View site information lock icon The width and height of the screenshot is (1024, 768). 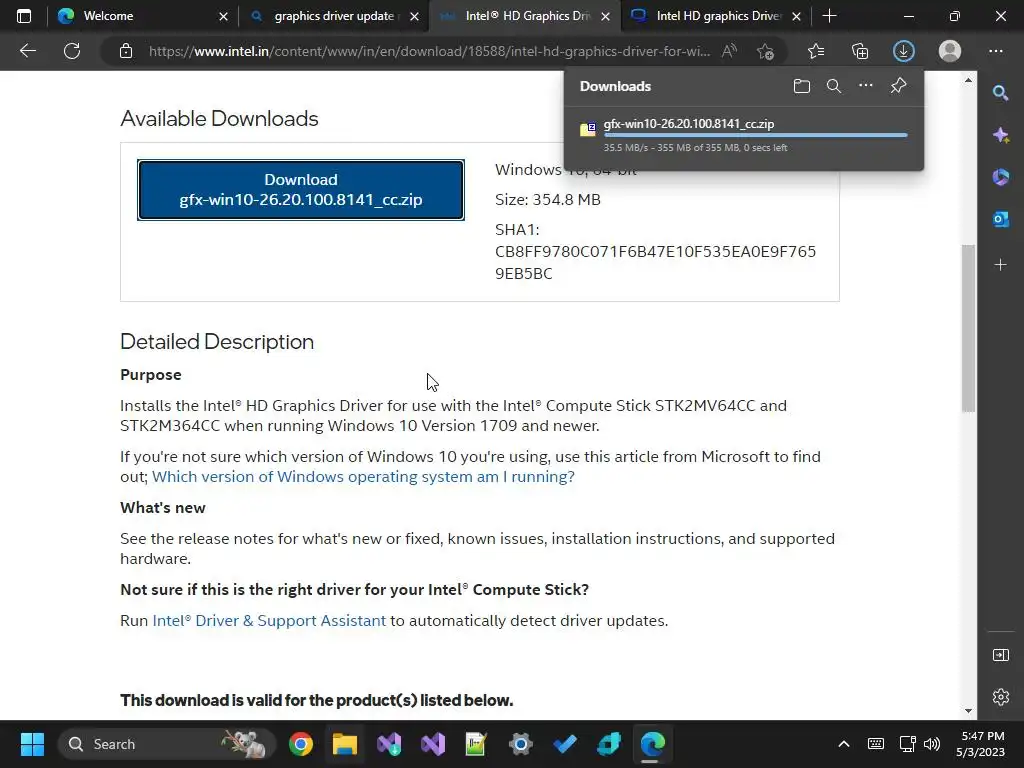(126, 51)
